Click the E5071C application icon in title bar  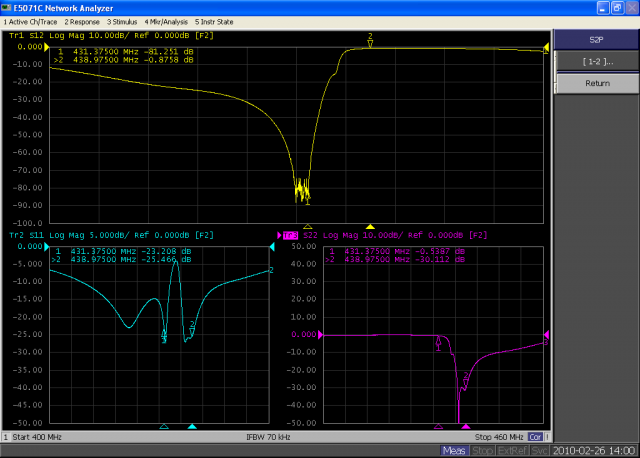point(8,7)
